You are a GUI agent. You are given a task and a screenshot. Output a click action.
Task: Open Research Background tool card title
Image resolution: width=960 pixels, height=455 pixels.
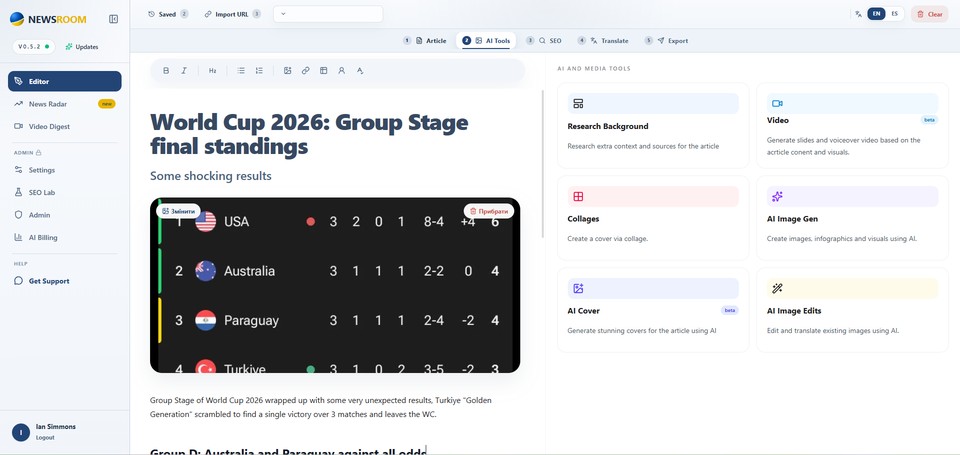point(607,126)
